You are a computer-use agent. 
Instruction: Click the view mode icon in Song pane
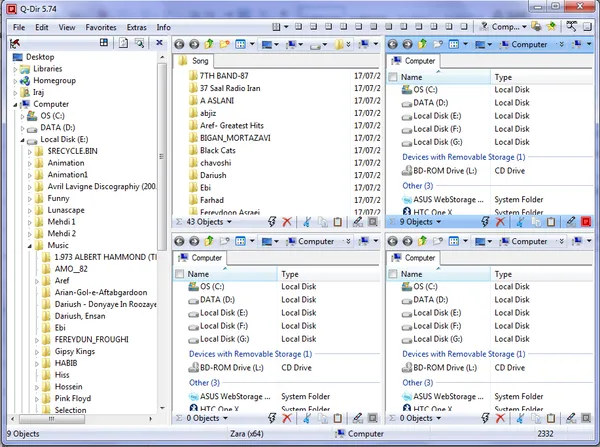tap(240, 44)
